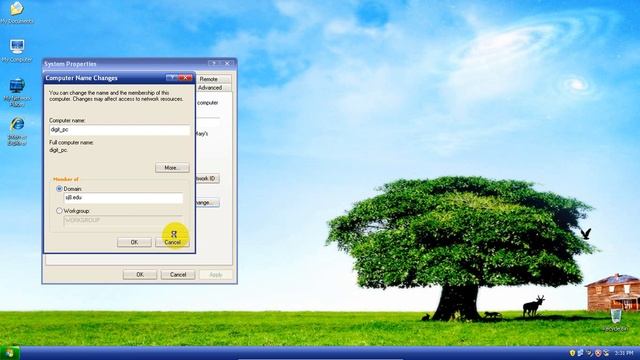
Task: Click the help button in System Properties title bar
Action: click(x=213, y=63)
